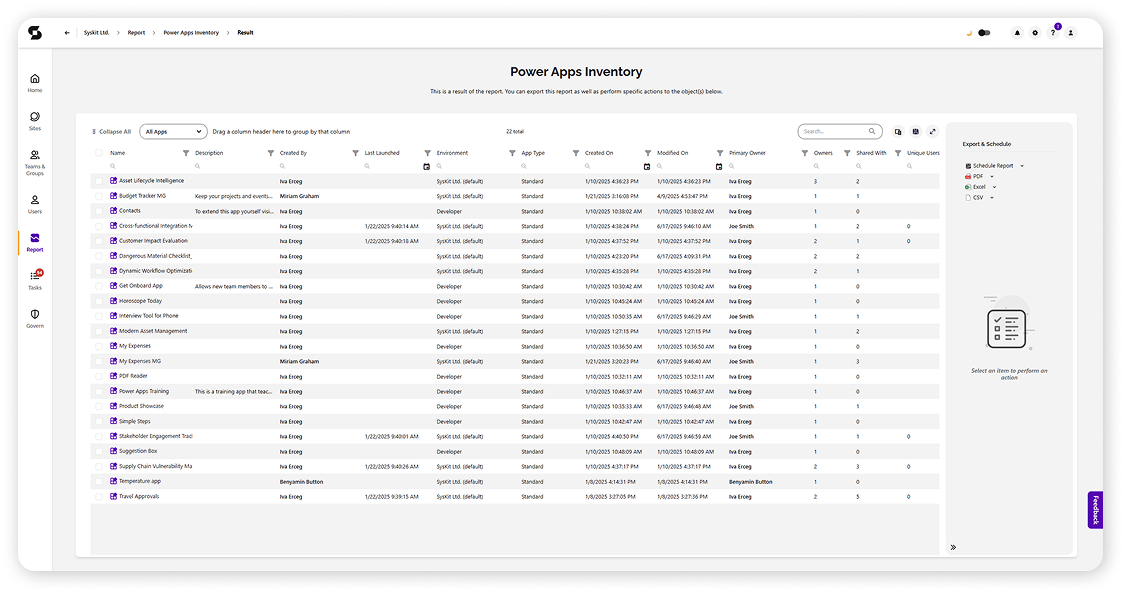The image size is (1125, 593).
Task: Select the Contacts row checkbox
Action: [x=99, y=212]
